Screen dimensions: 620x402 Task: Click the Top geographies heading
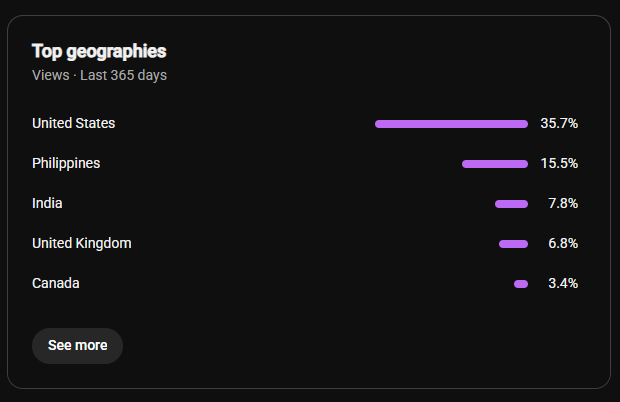(99, 52)
